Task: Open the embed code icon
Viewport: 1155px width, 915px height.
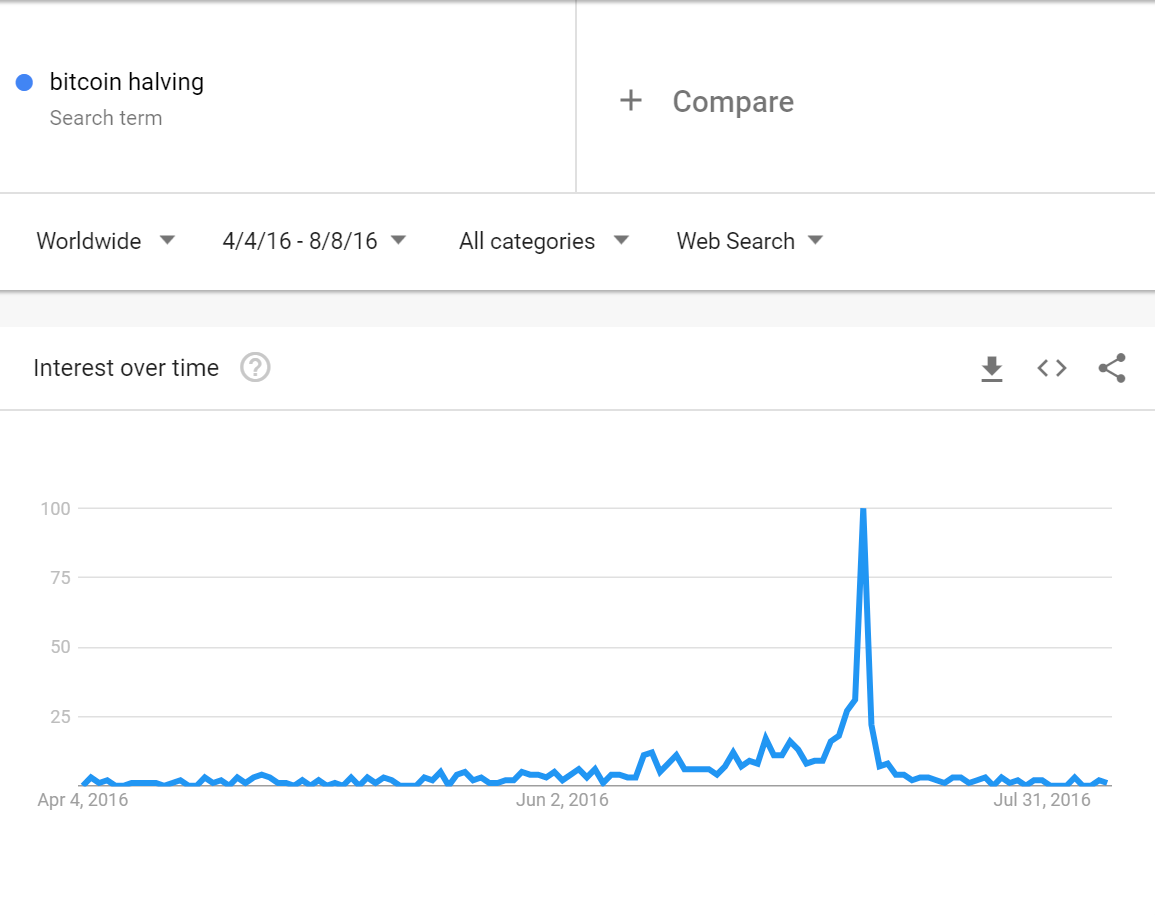Action: (x=1052, y=368)
